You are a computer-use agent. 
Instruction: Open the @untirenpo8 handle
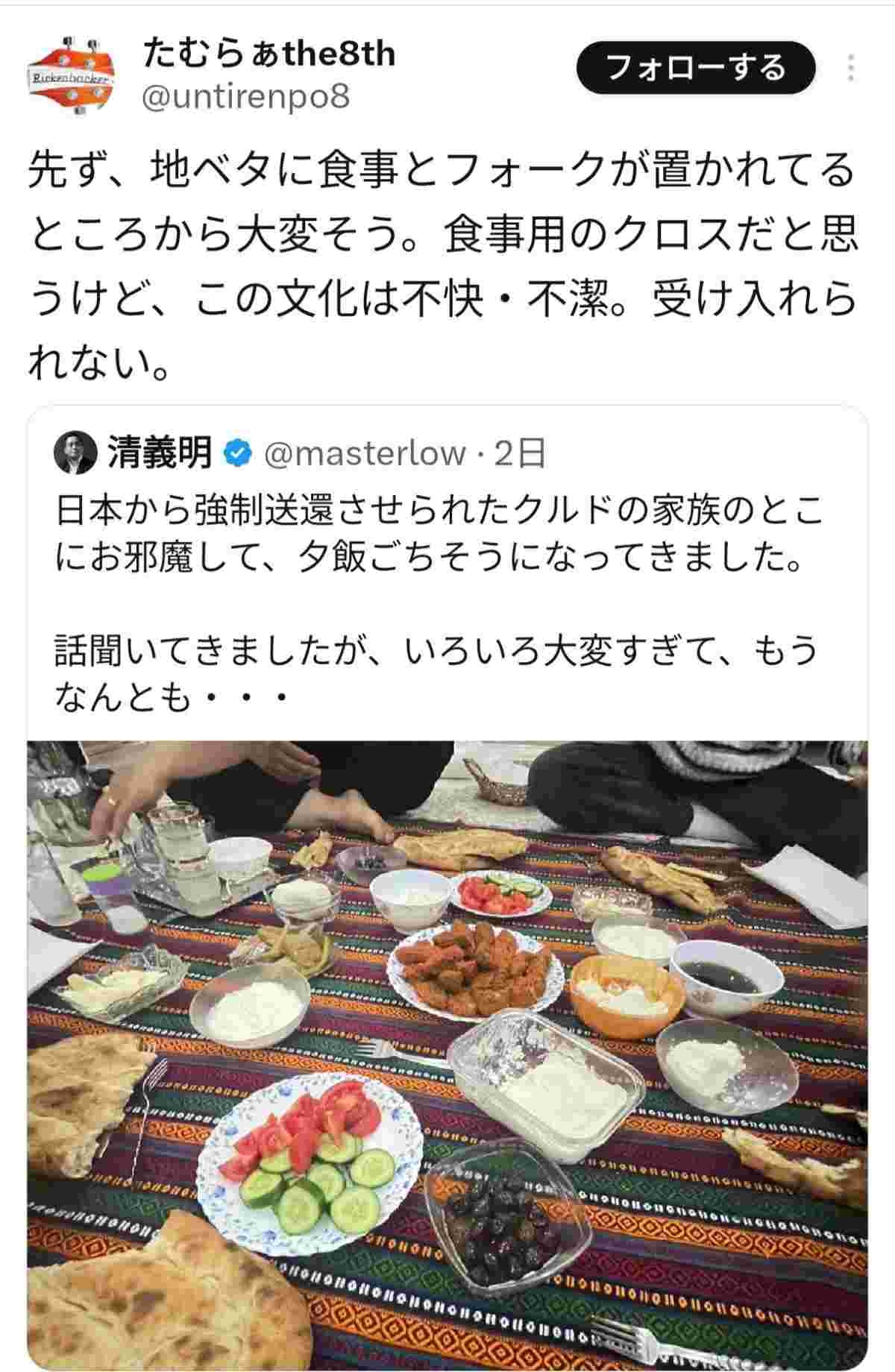click(x=245, y=97)
